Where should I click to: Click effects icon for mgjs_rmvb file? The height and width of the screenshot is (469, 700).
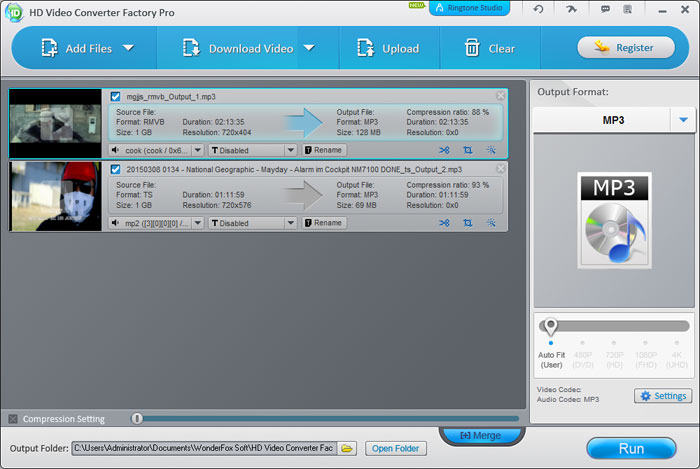[x=491, y=150]
